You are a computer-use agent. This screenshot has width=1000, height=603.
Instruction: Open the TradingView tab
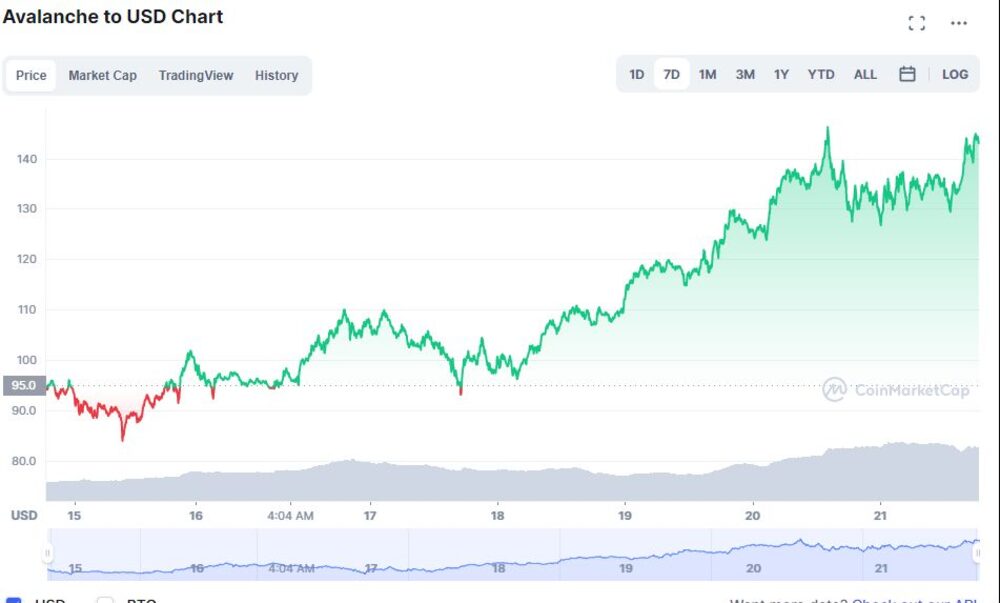point(195,75)
